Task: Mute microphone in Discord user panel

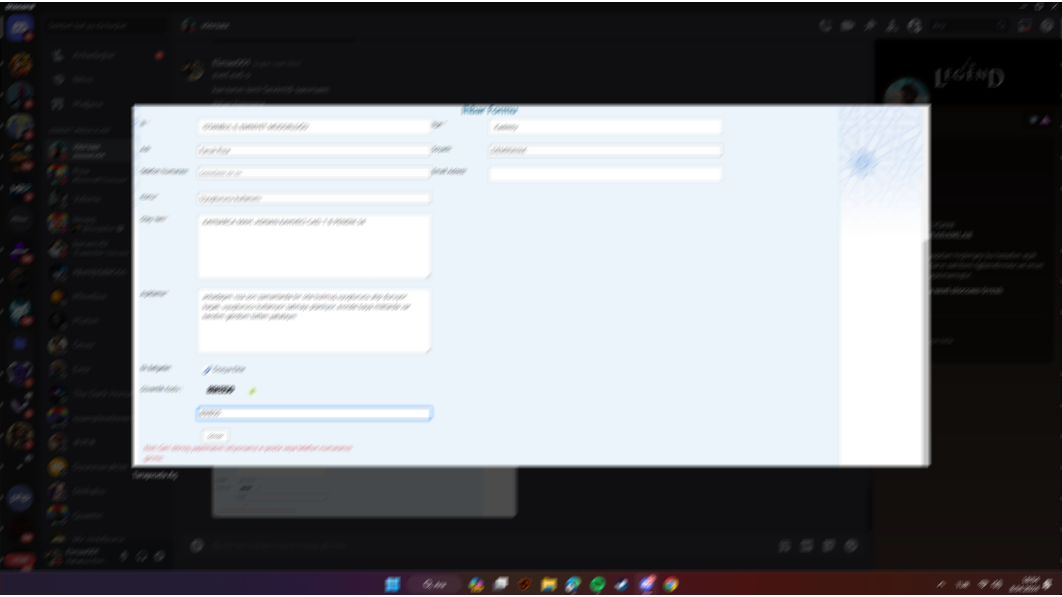Action: 124,556
